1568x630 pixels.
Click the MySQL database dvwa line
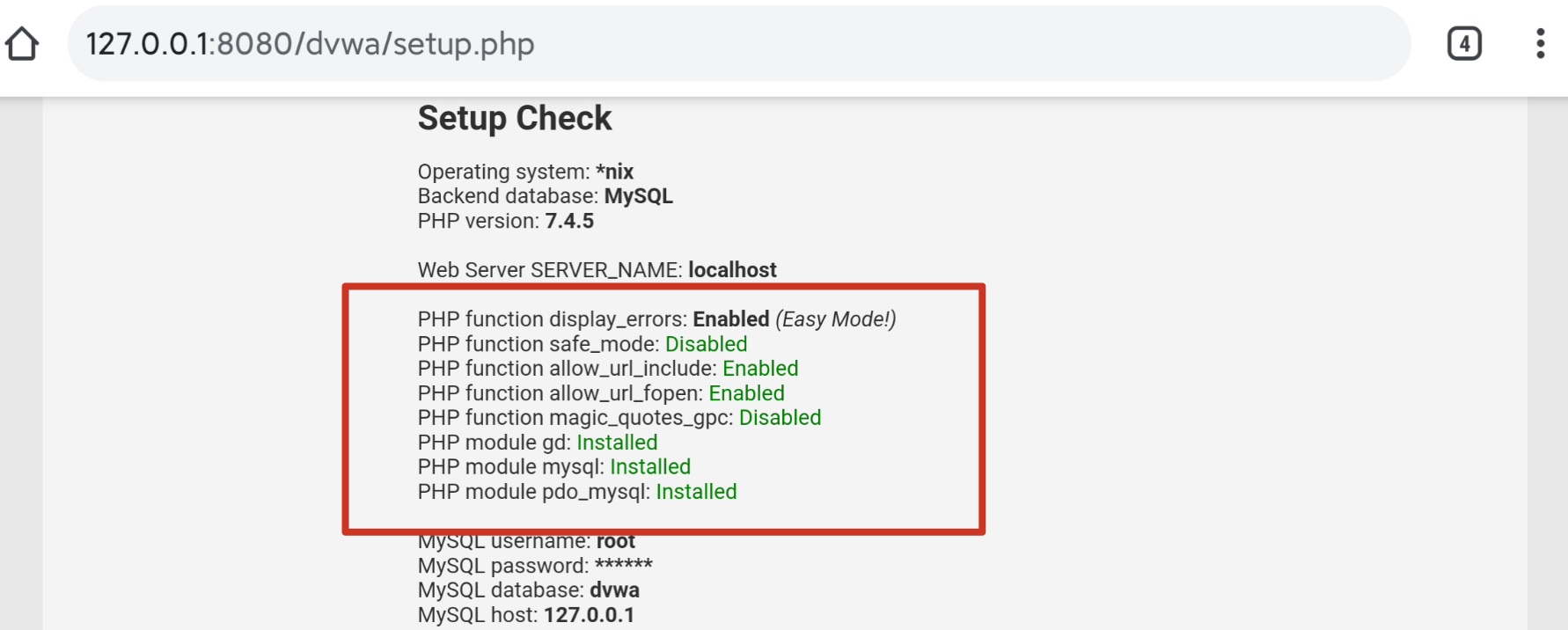[x=529, y=590]
